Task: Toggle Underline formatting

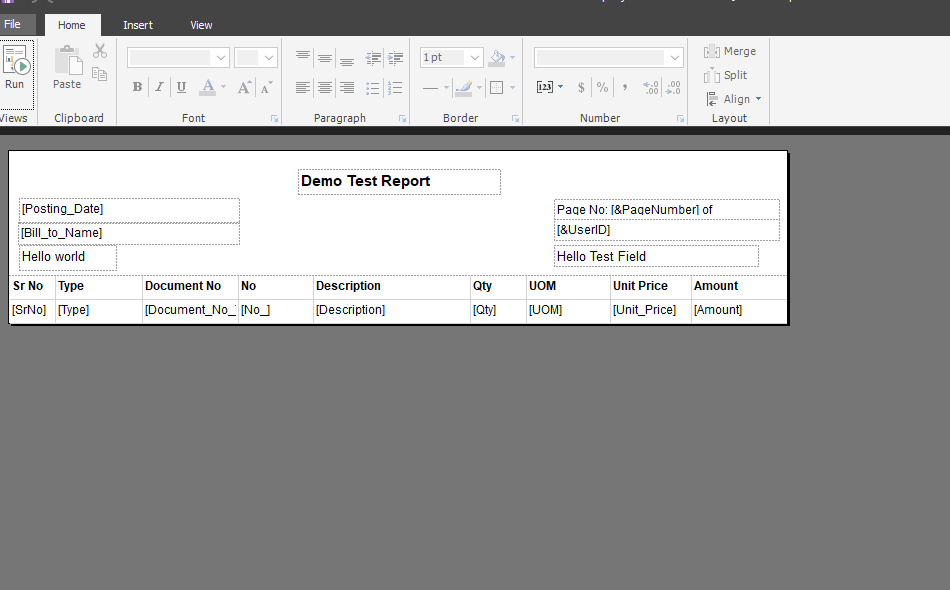Action: (x=181, y=87)
